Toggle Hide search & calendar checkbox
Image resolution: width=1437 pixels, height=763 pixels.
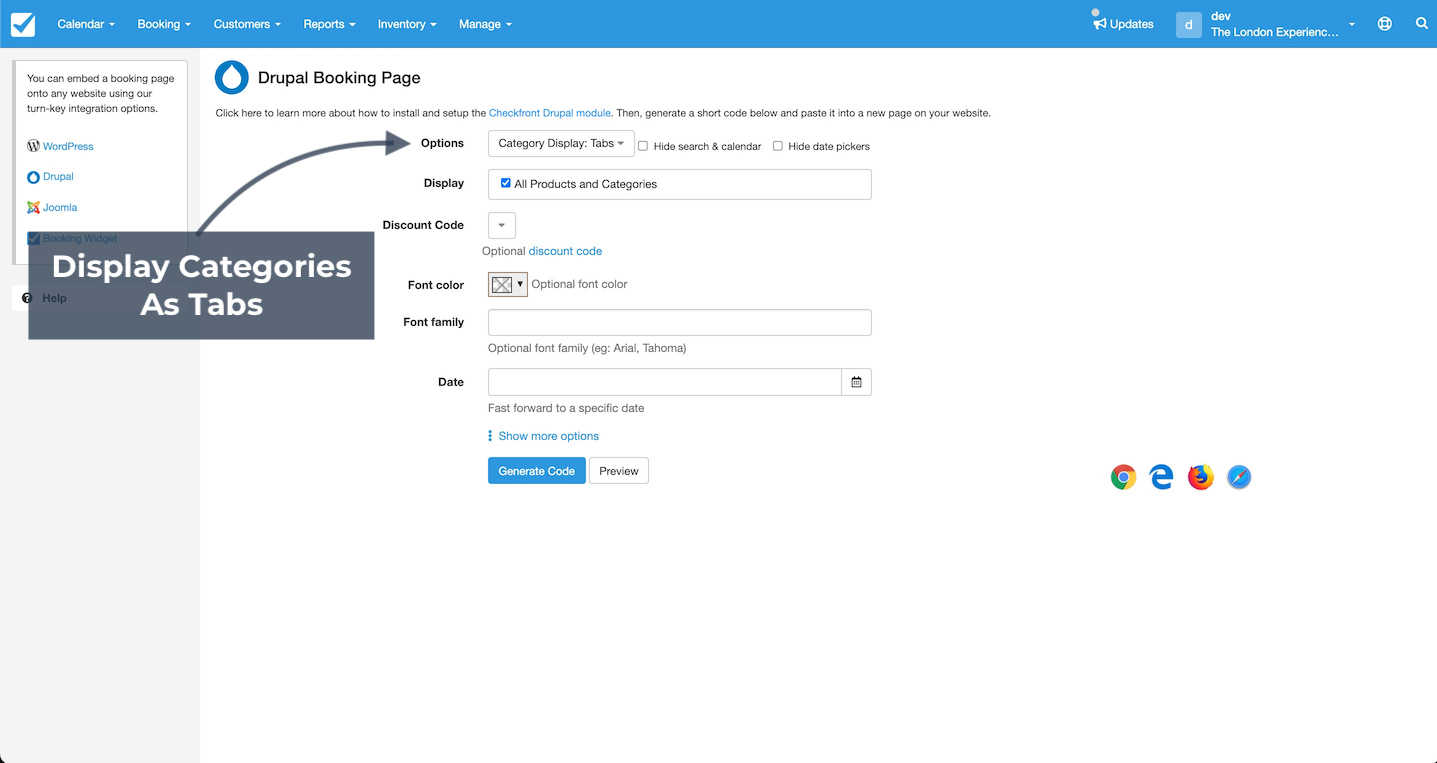[643, 146]
